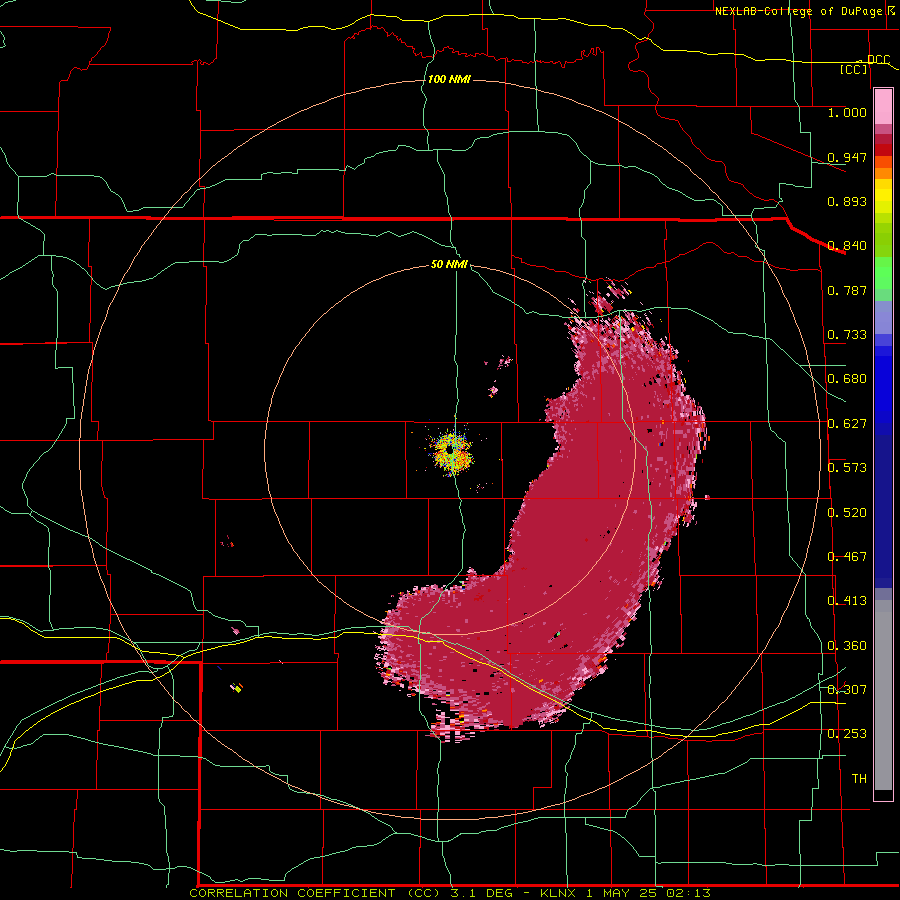
Task: Click the 0.413 legend value
Action: click(847, 601)
